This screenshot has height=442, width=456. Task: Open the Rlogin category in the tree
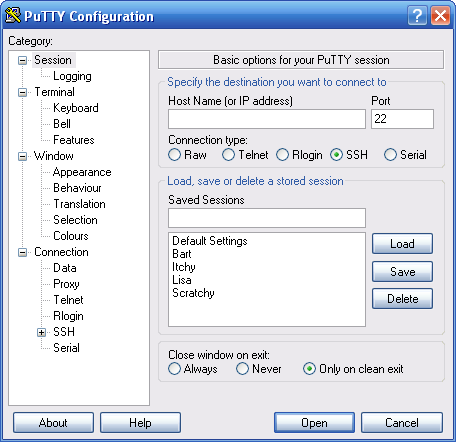[x=68, y=316]
